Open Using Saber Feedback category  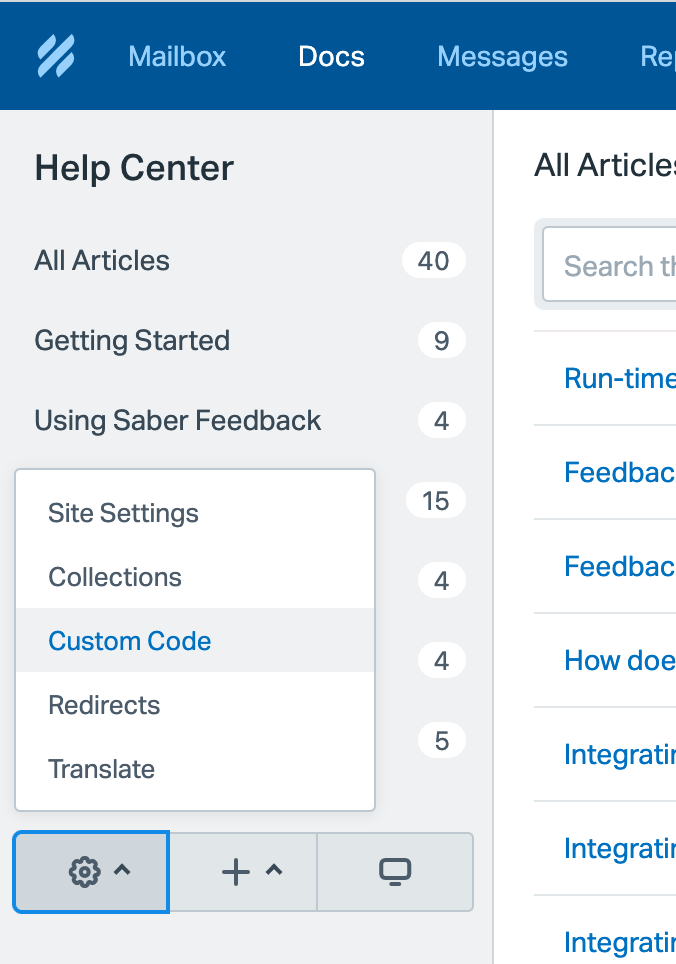(177, 421)
